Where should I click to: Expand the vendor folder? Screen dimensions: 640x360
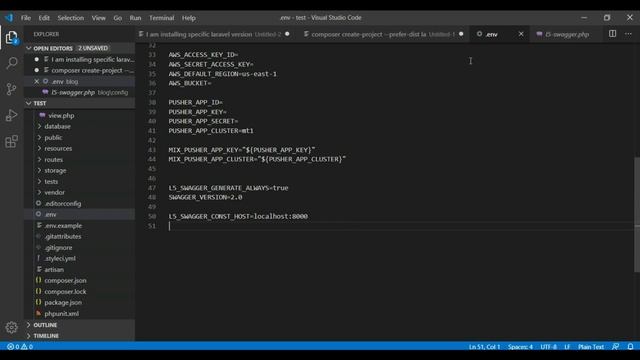(x=54, y=192)
